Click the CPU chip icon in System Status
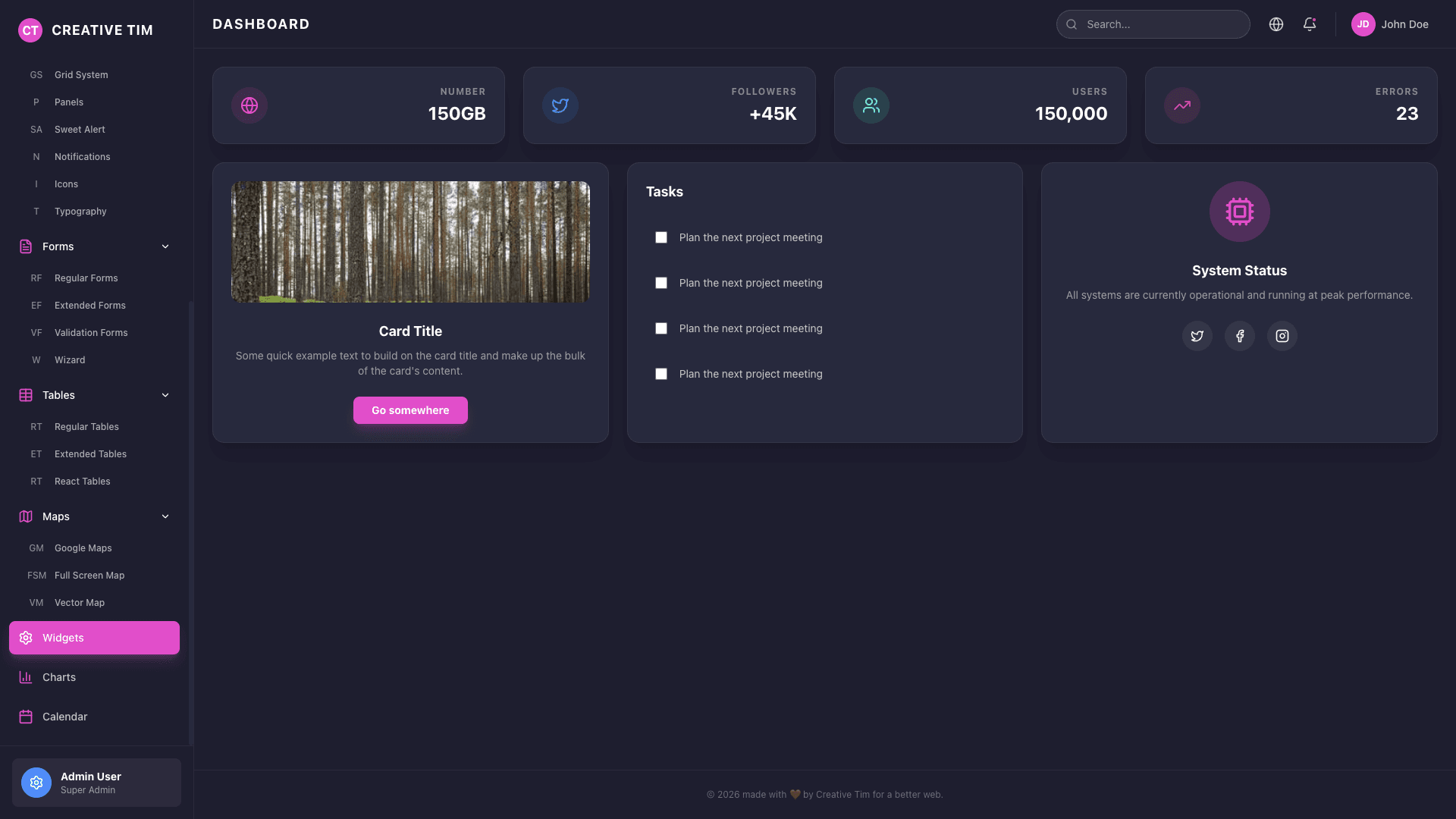The image size is (1456, 819). click(1239, 212)
